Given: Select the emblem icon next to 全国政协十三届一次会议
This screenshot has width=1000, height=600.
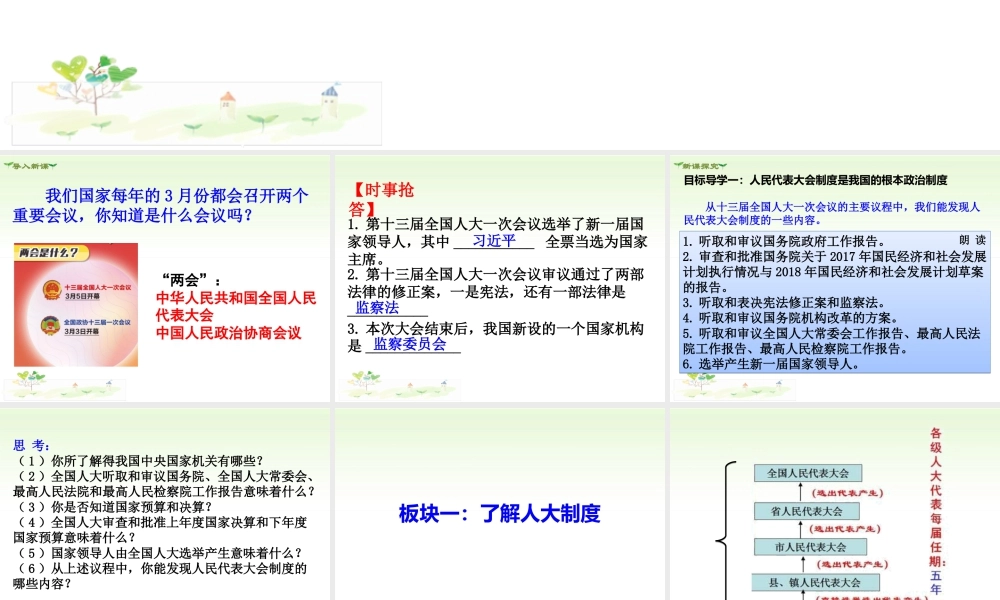Looking at the screenshot, I should pyautogui.click(x=50, y=327).
